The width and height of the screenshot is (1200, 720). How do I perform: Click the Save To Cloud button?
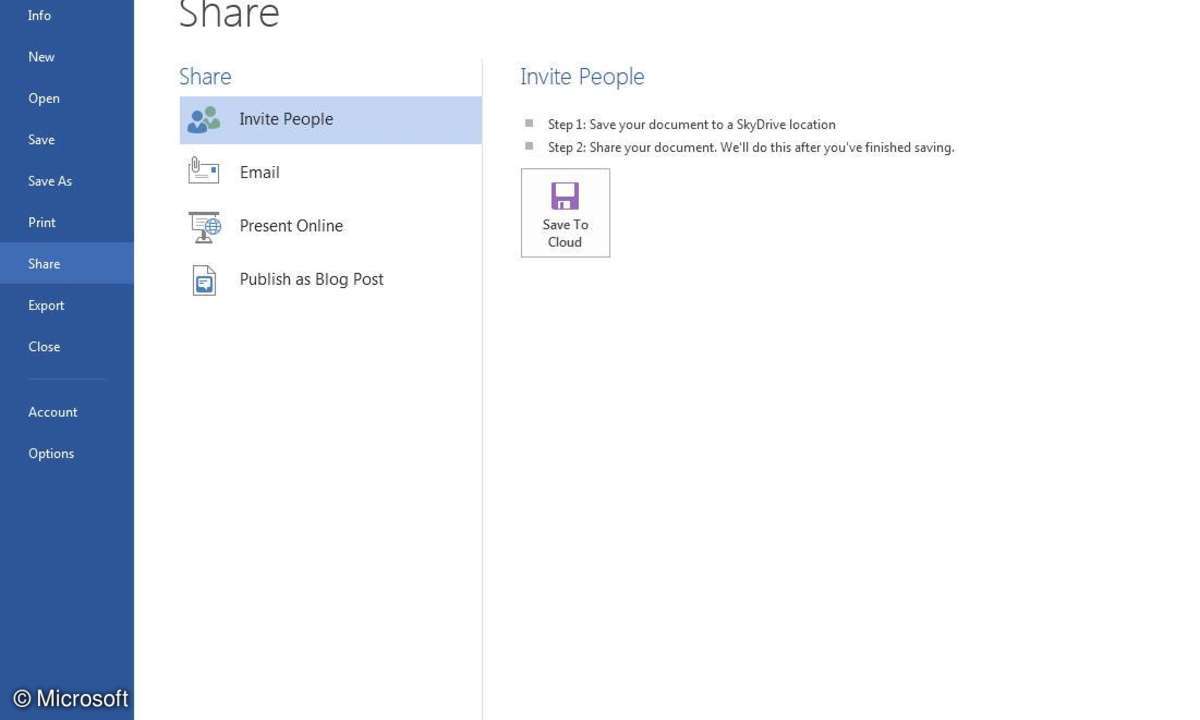(565, 213)
